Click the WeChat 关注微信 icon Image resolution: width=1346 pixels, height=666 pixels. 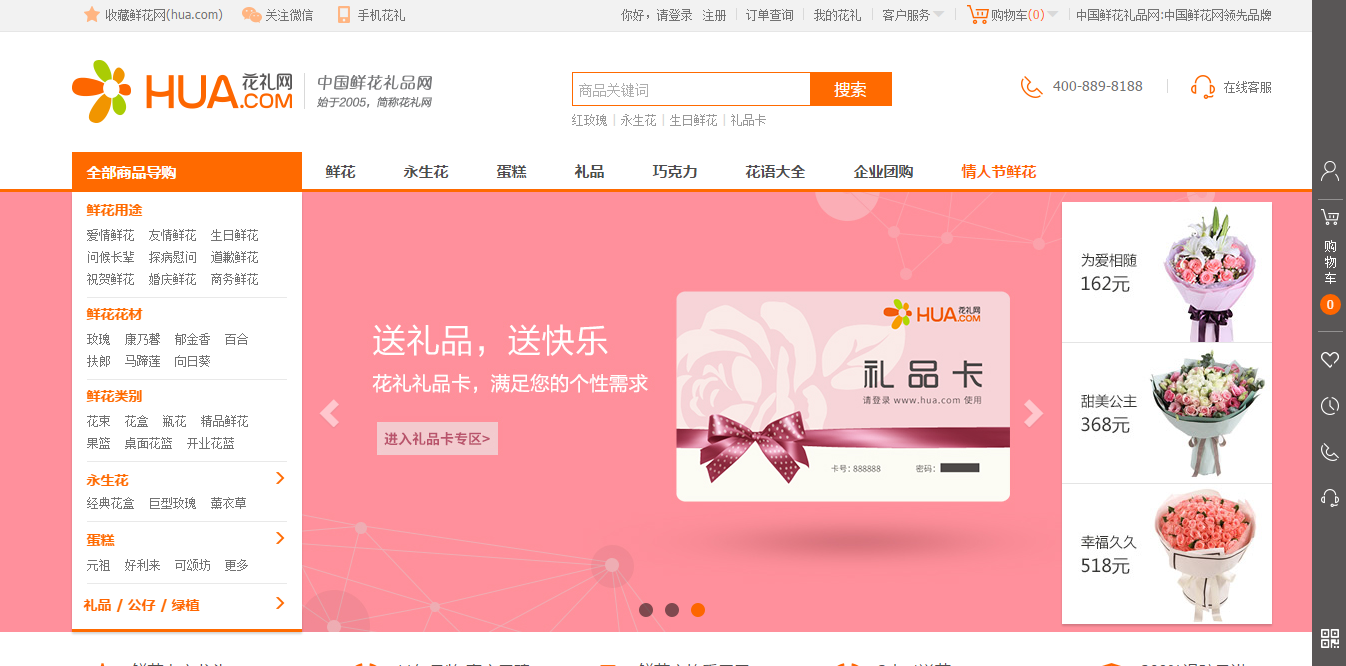252,15
